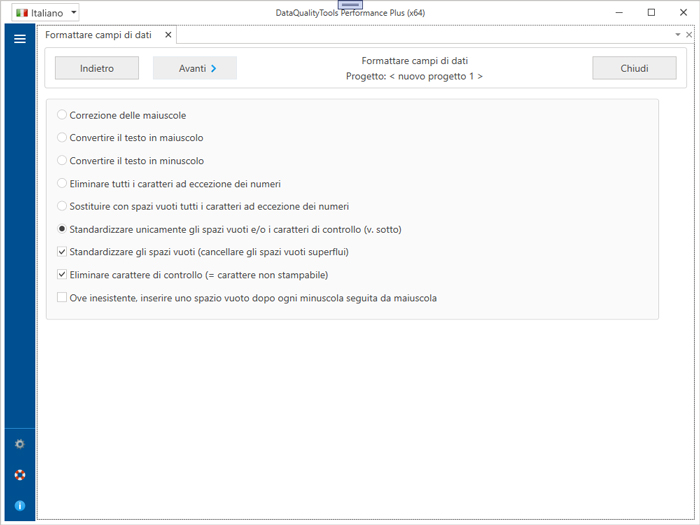This screenshot has width=700, height=525.
Task: Enable Ove inesistente inserire spazio checkbox
Action: point(62,297)
